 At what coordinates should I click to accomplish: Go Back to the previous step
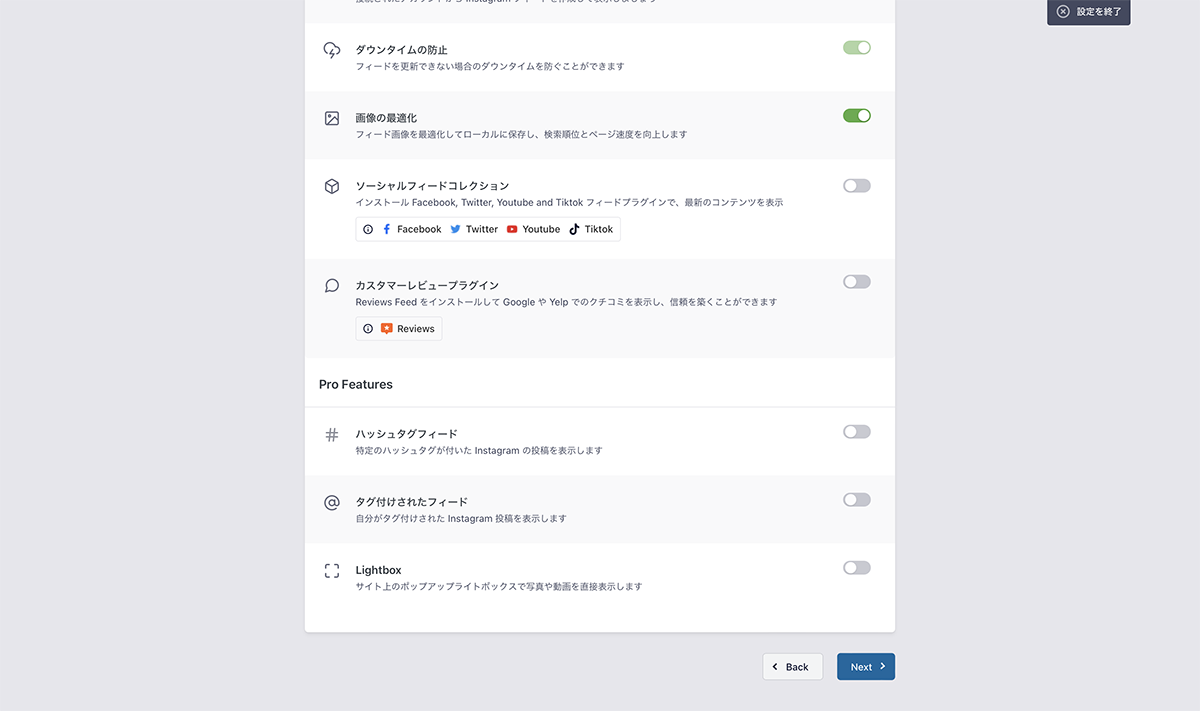[x=792, y=667]
